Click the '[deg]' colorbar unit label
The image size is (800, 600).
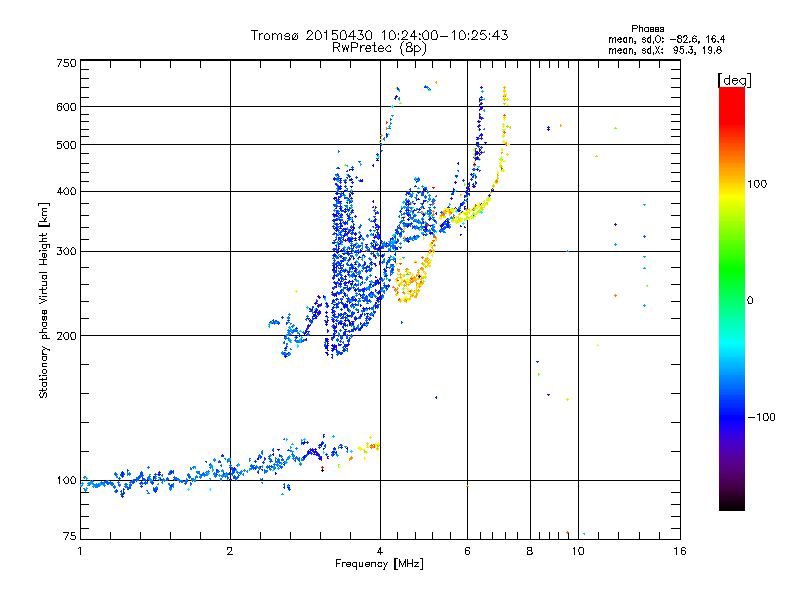734,80
